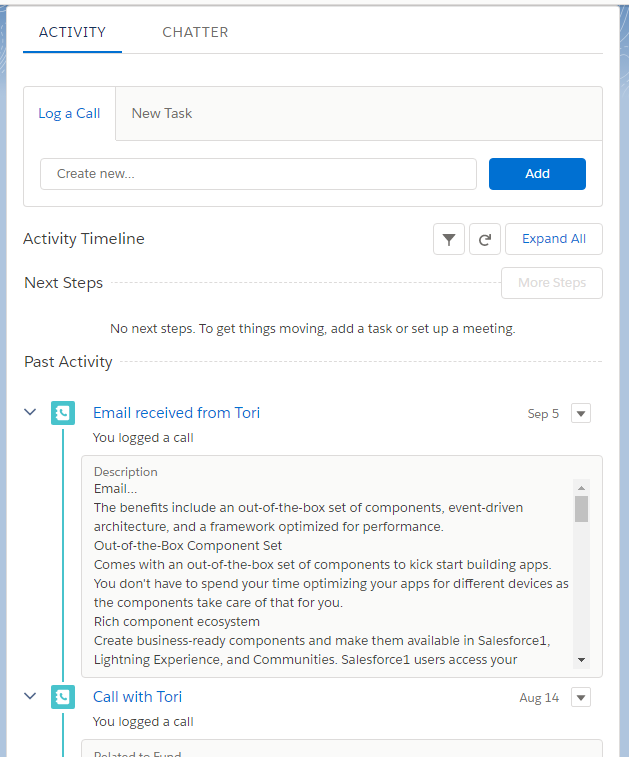Open actions menu for Aug 14 activity
This screenshot has height=757, width=629.
[581, 697]
